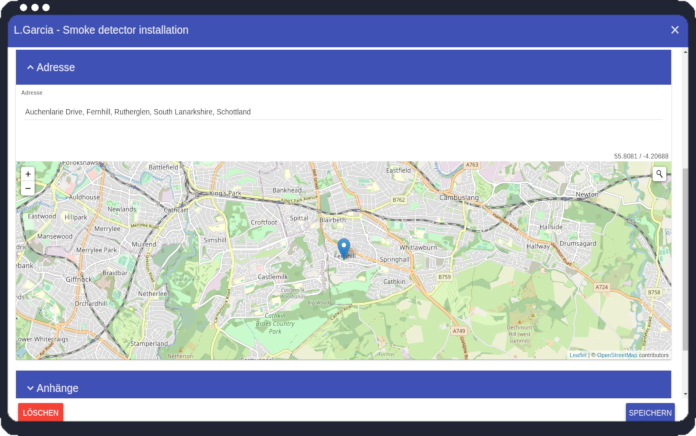Click the blue location marker at Fernhill
This screenshot has width=696, height=436.
coord(344,248)
